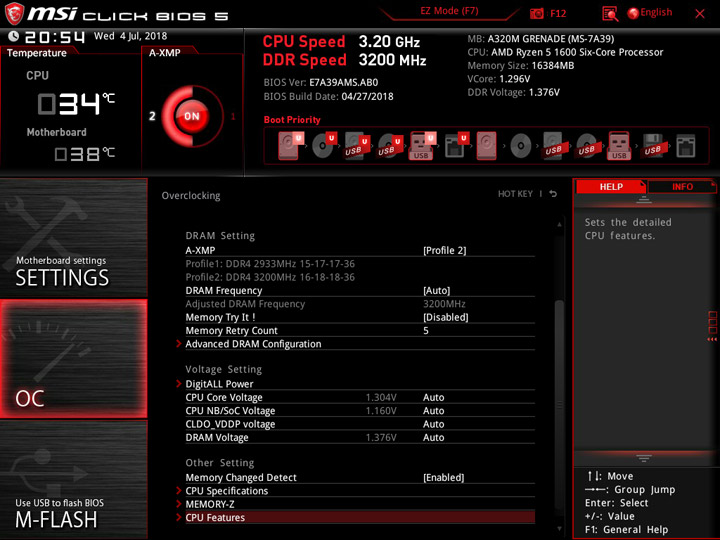The image size is (720, 540).
Task: Select the UEFI USB key boot device
Action: tap(422, 146)
